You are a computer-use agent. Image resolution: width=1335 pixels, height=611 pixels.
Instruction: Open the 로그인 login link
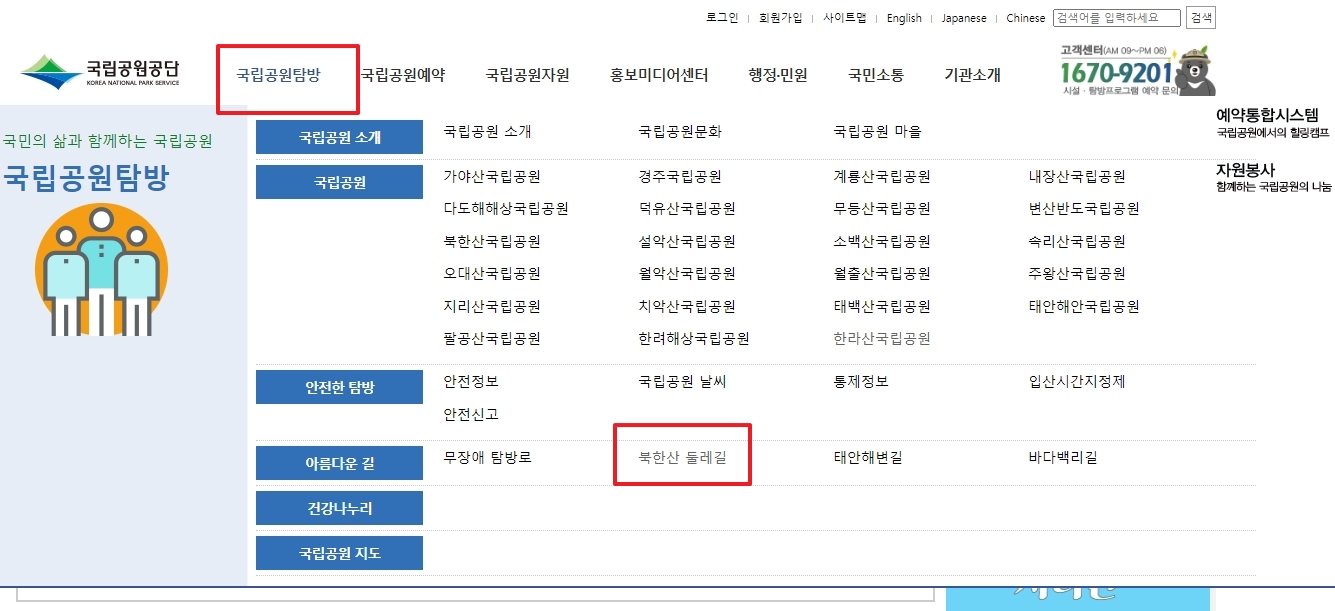721,17
